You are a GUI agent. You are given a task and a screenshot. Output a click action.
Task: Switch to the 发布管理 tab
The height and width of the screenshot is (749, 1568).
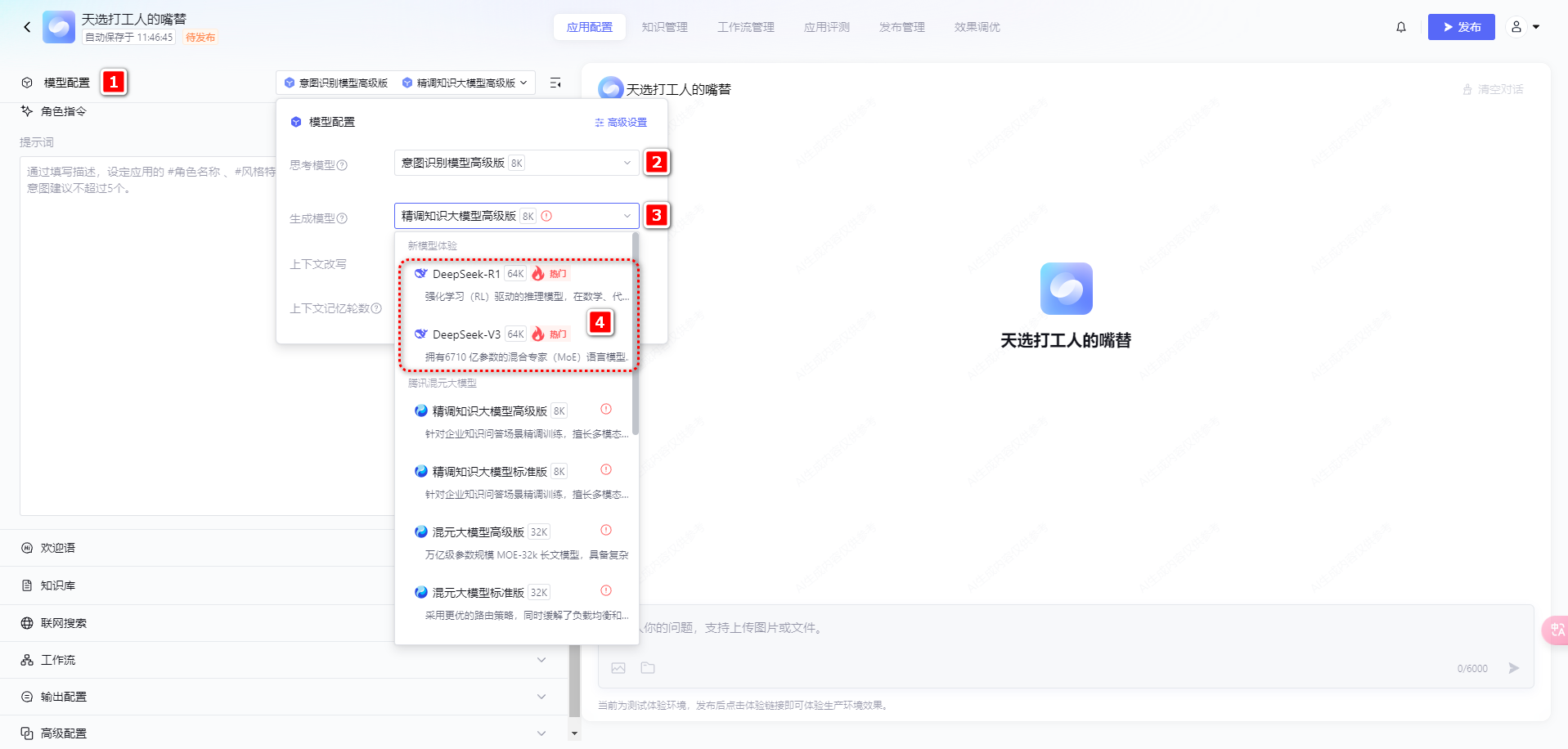pos(902,27)
